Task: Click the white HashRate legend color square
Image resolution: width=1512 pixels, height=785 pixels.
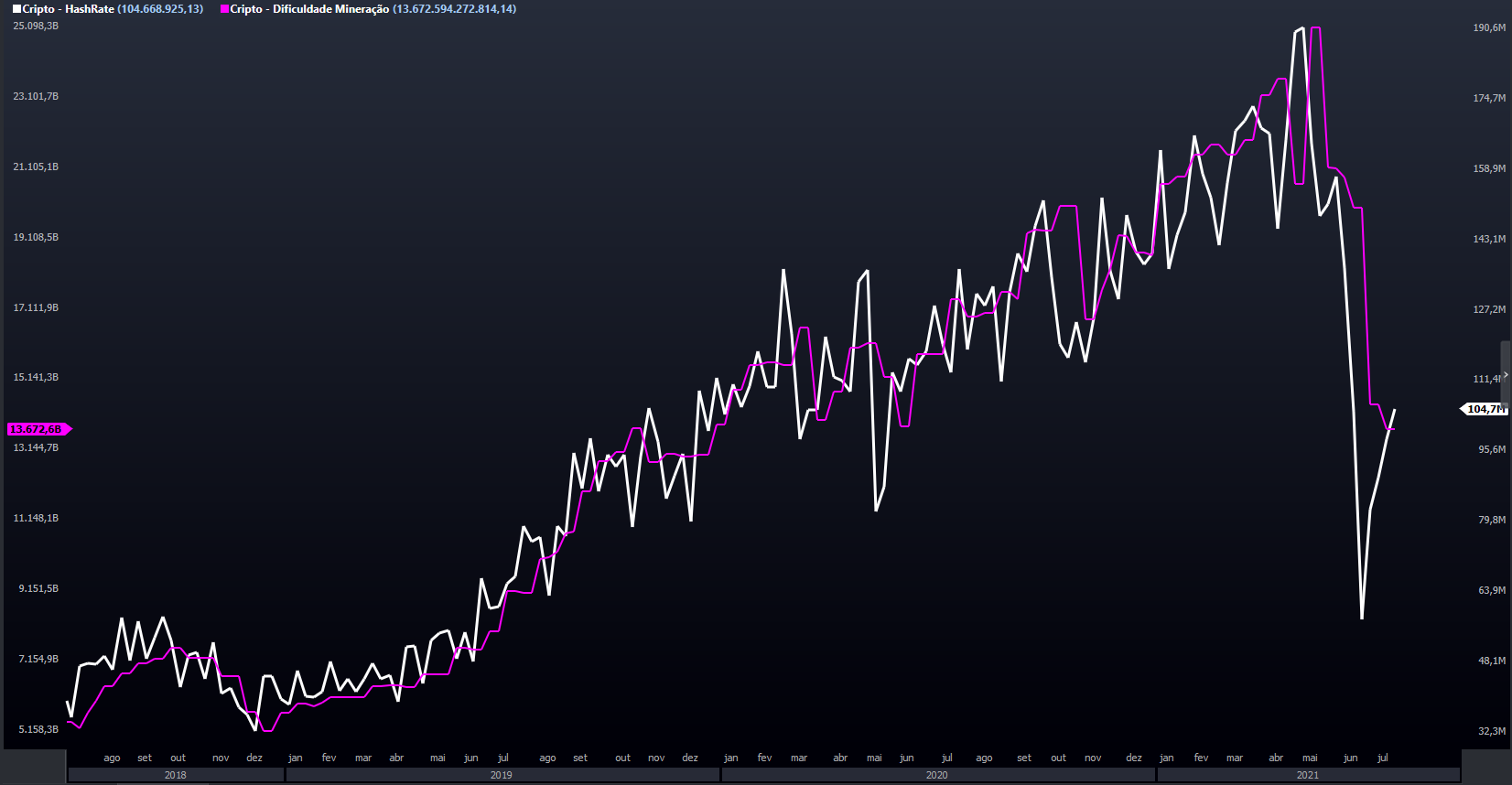Action: coord(16,9)
